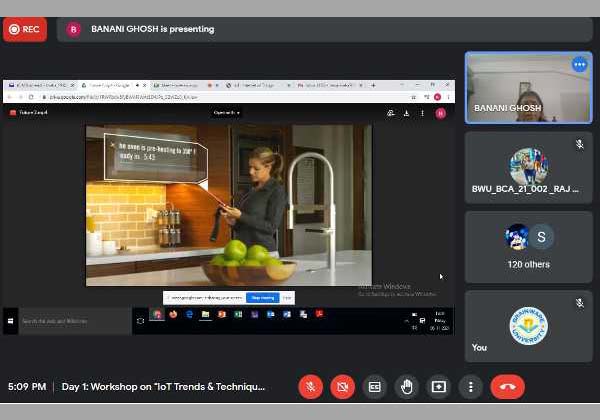Toggle closed captions on
The height and width of the screenshot is (420, 600).
pyautogui.click(x=374, y=386)
